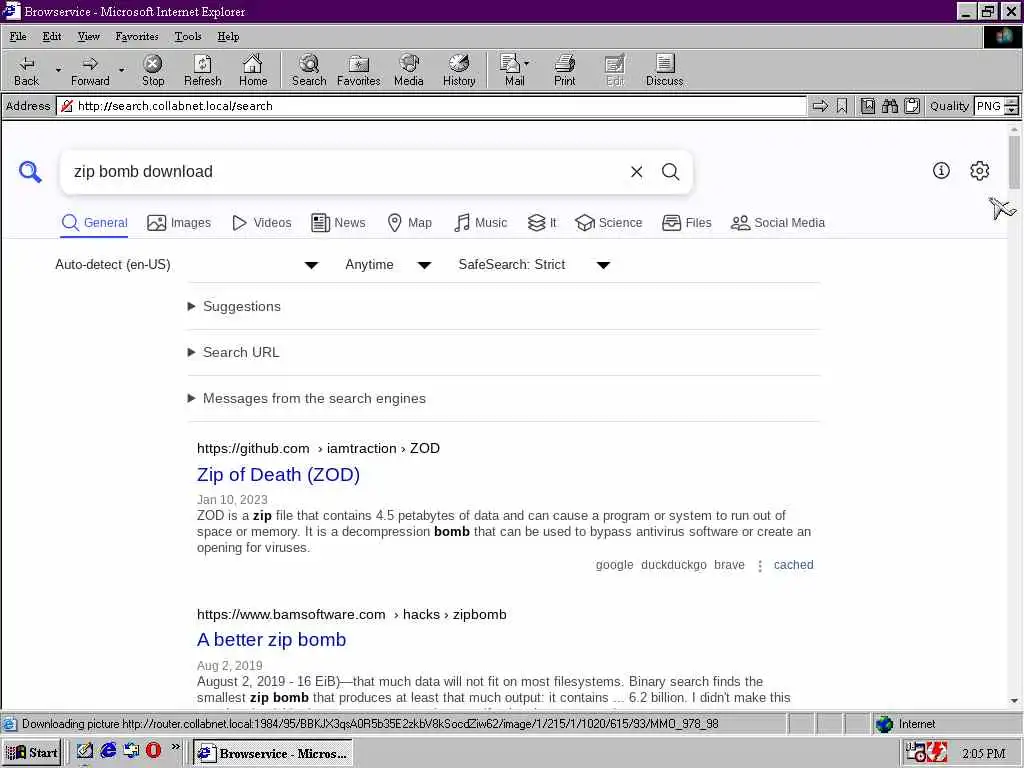Click the vertical page scrollbar thumb
This screenshot has height=768, width=1024.
[x=1014, y=162]
